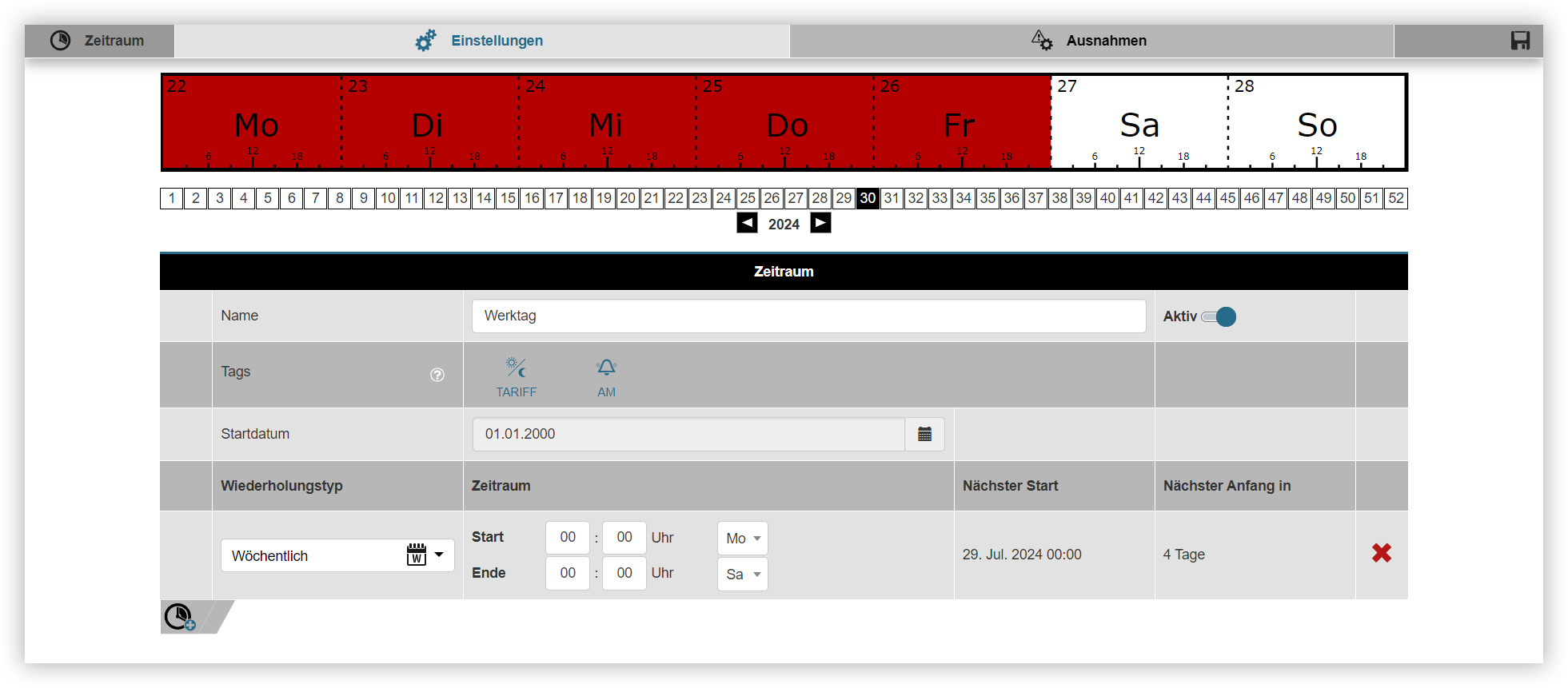Select the TARIFF tag icon
The height and width of the screenshot is (688, 1568).
pos(516,376)
